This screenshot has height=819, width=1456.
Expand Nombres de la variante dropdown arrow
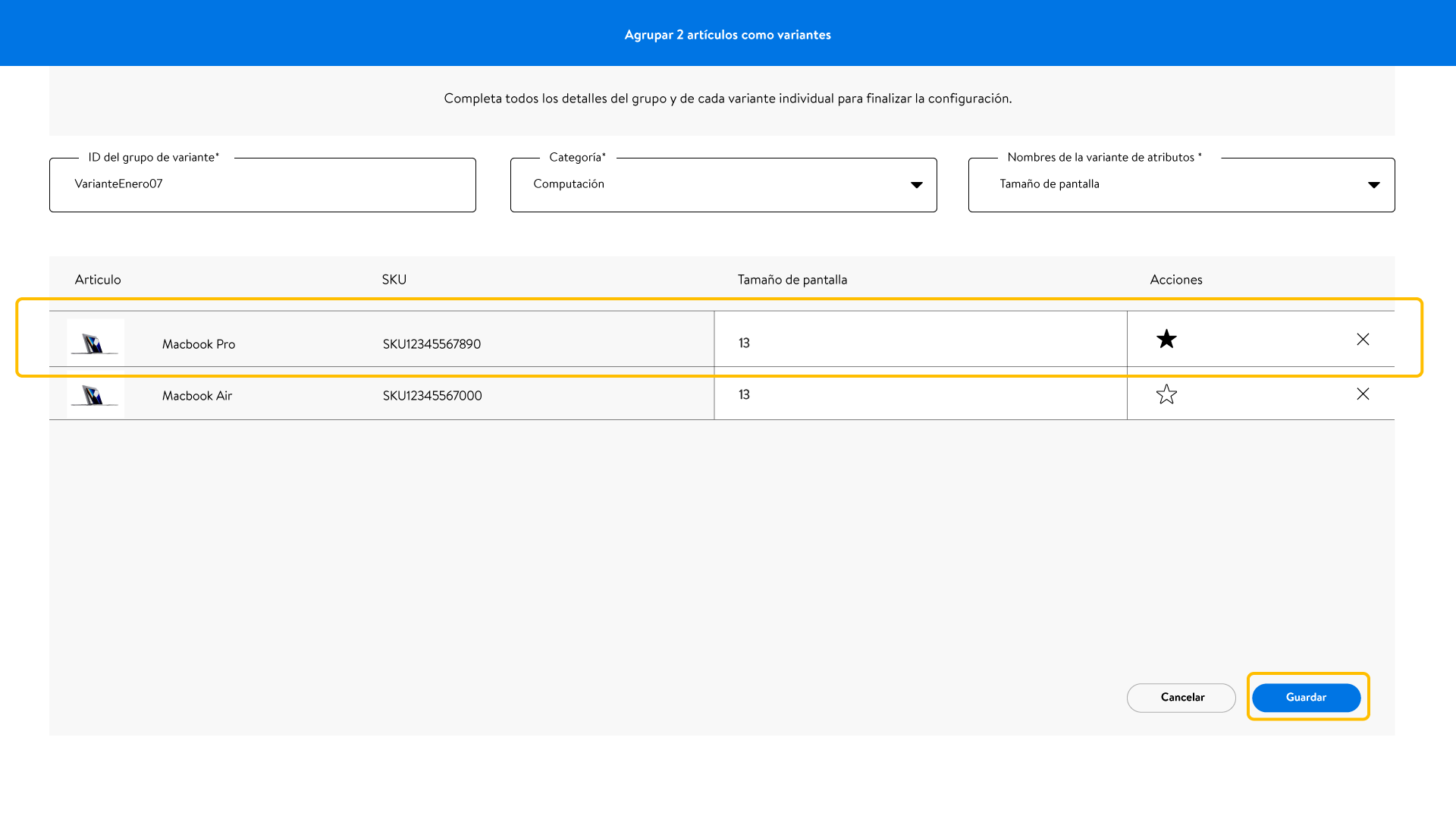[1373, 185]
